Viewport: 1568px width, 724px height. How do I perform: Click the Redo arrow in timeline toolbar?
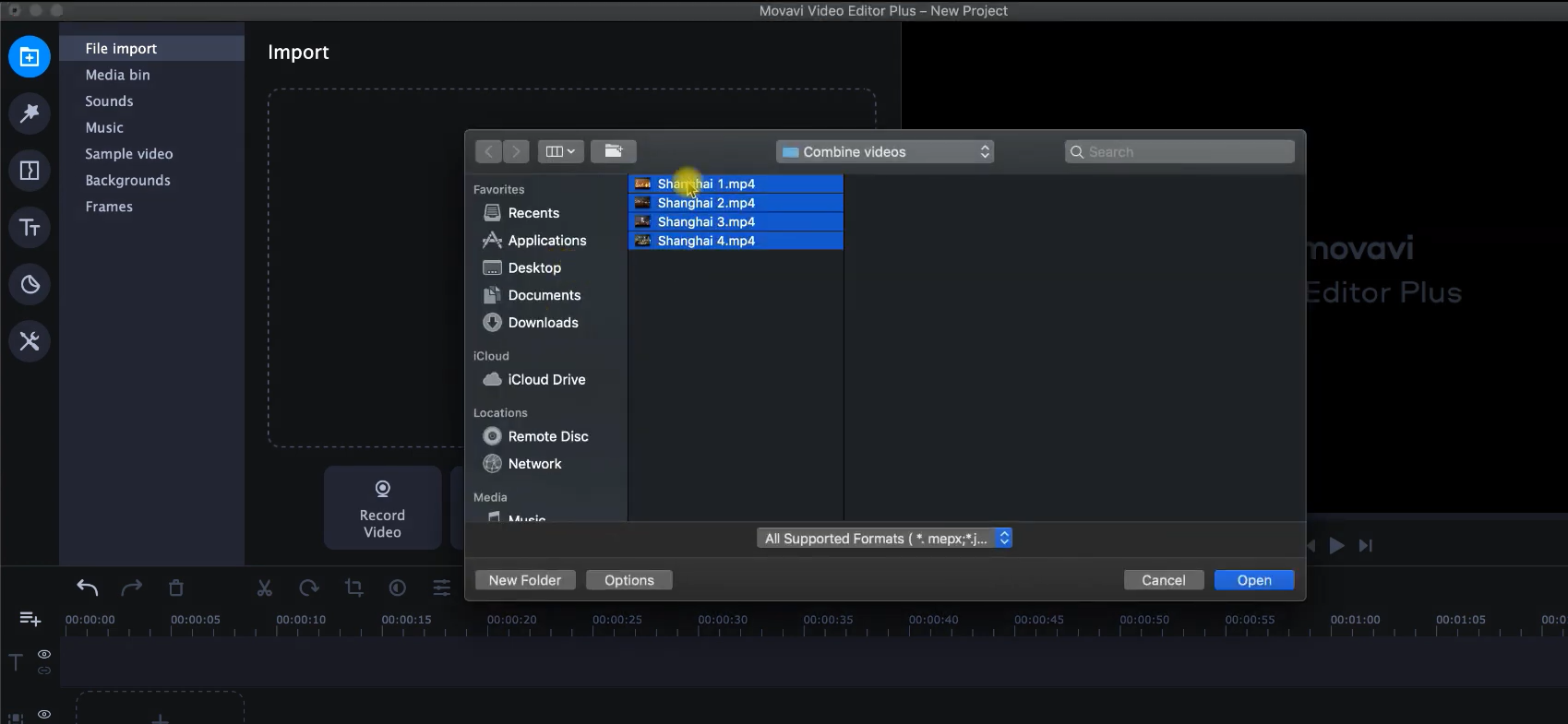coord(132,588)
